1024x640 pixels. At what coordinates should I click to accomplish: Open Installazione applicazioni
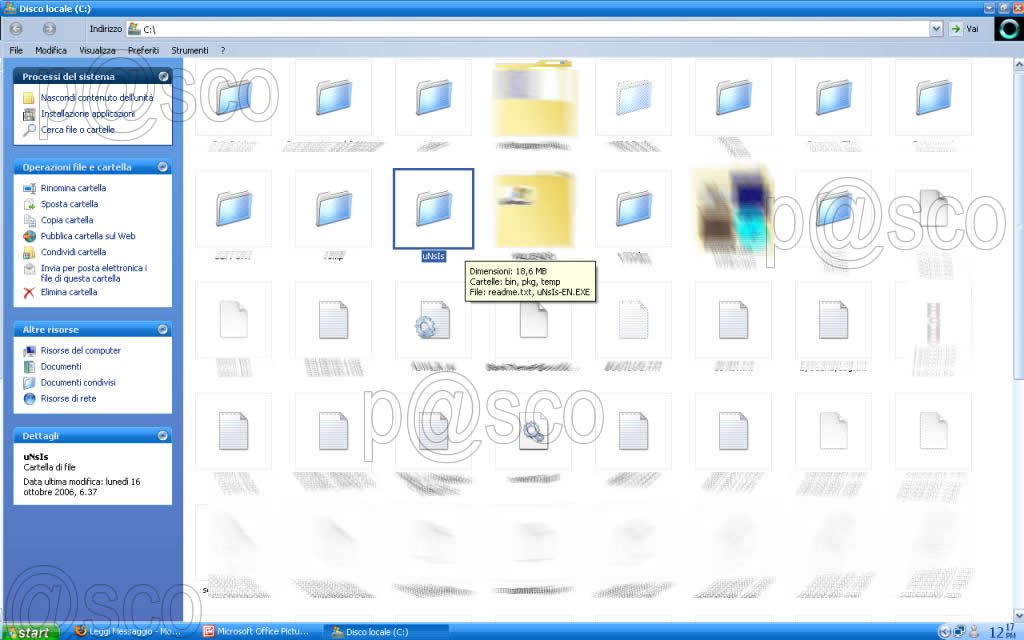click(x=88, y=114)
